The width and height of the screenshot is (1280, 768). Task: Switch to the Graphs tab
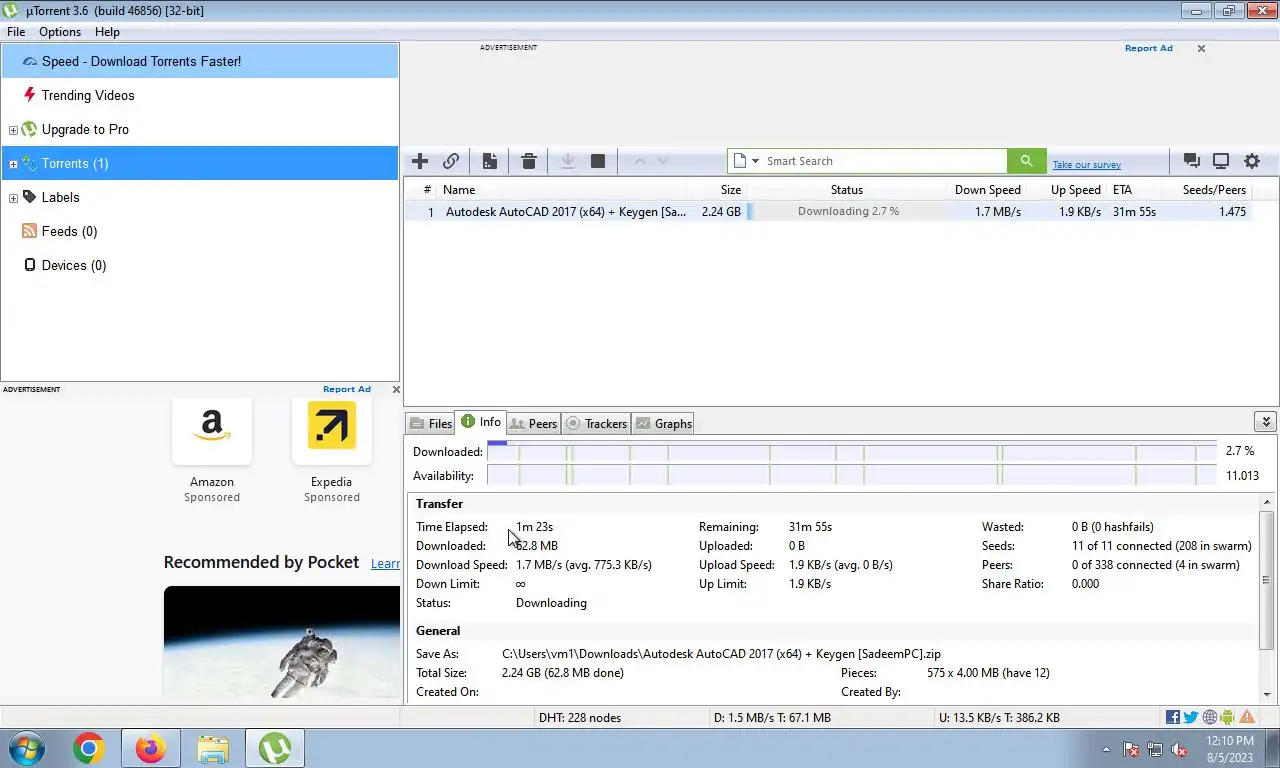pyautogui.click(x=663, y=424)
